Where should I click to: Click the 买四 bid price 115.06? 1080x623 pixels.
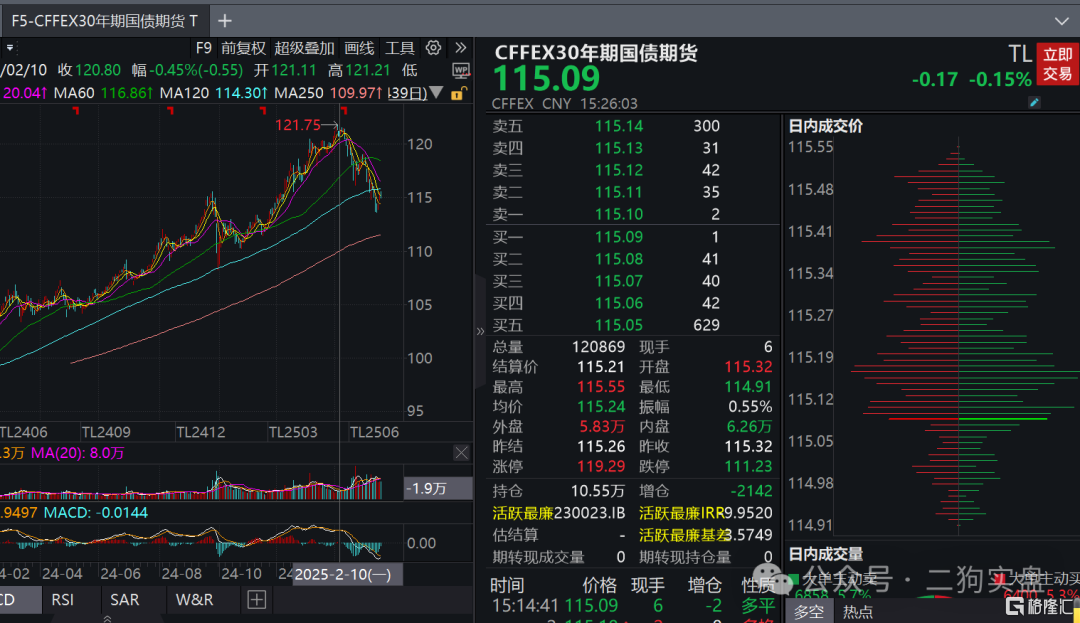click(x=619, y=303)
